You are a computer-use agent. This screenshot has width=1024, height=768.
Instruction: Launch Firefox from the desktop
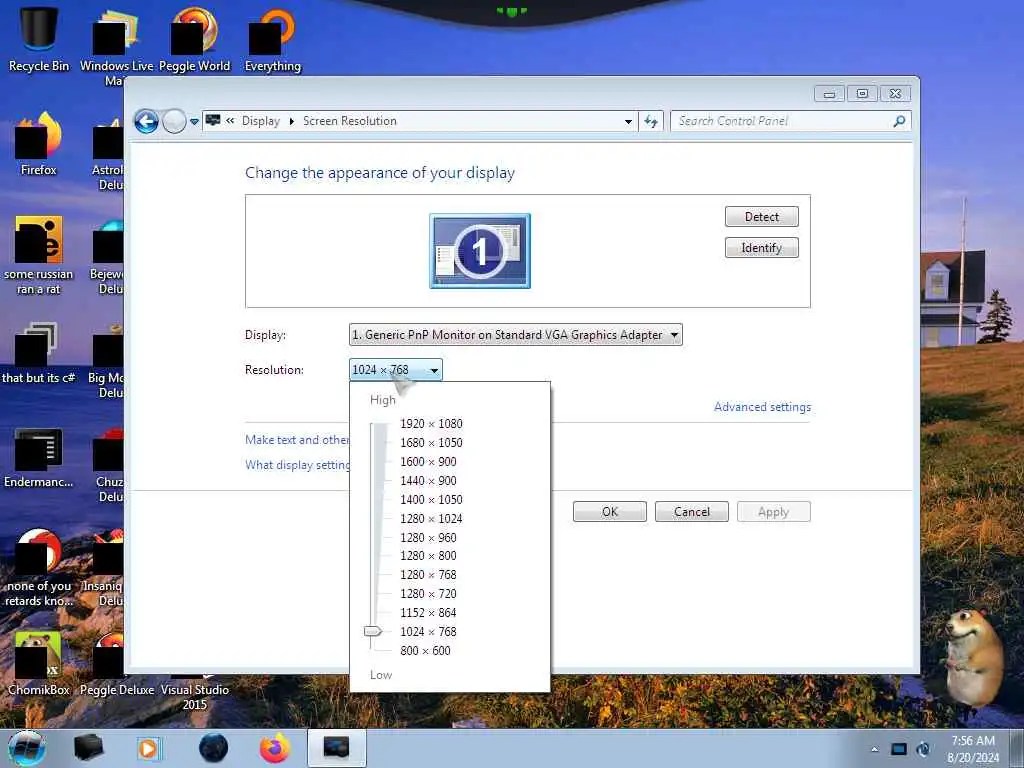click(x=39, y=144)
